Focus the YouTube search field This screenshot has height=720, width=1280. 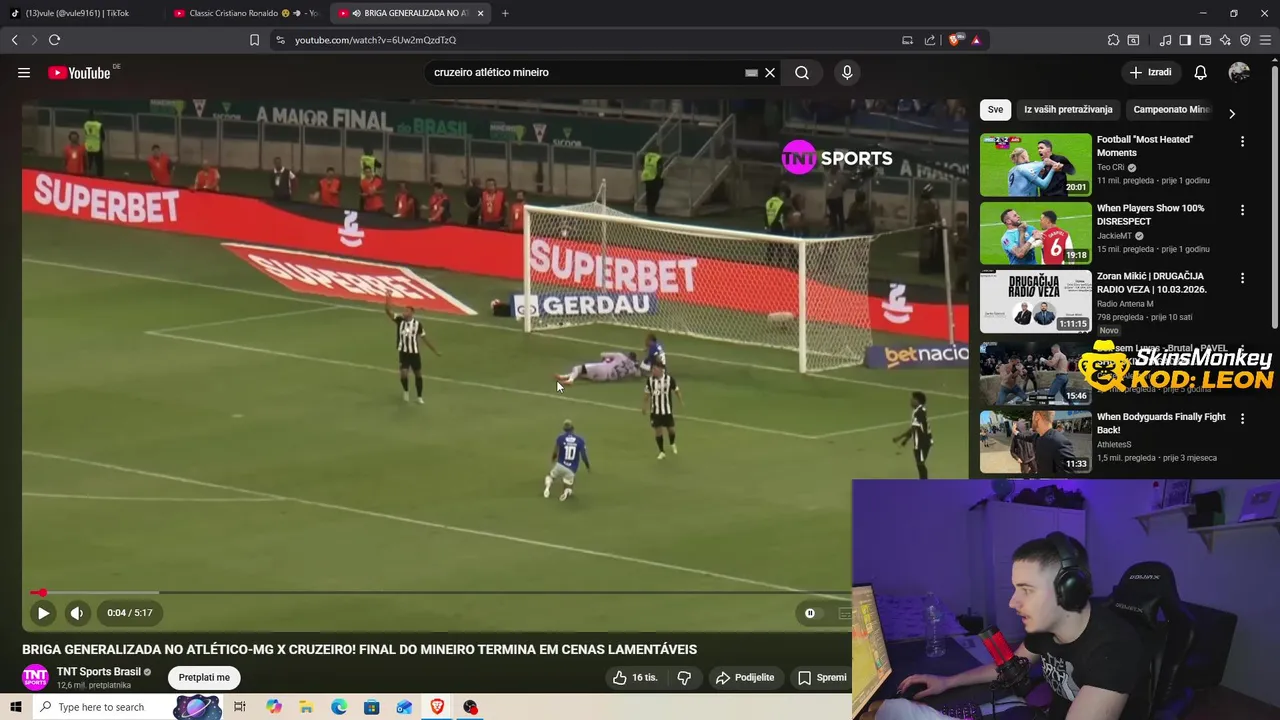585,72
